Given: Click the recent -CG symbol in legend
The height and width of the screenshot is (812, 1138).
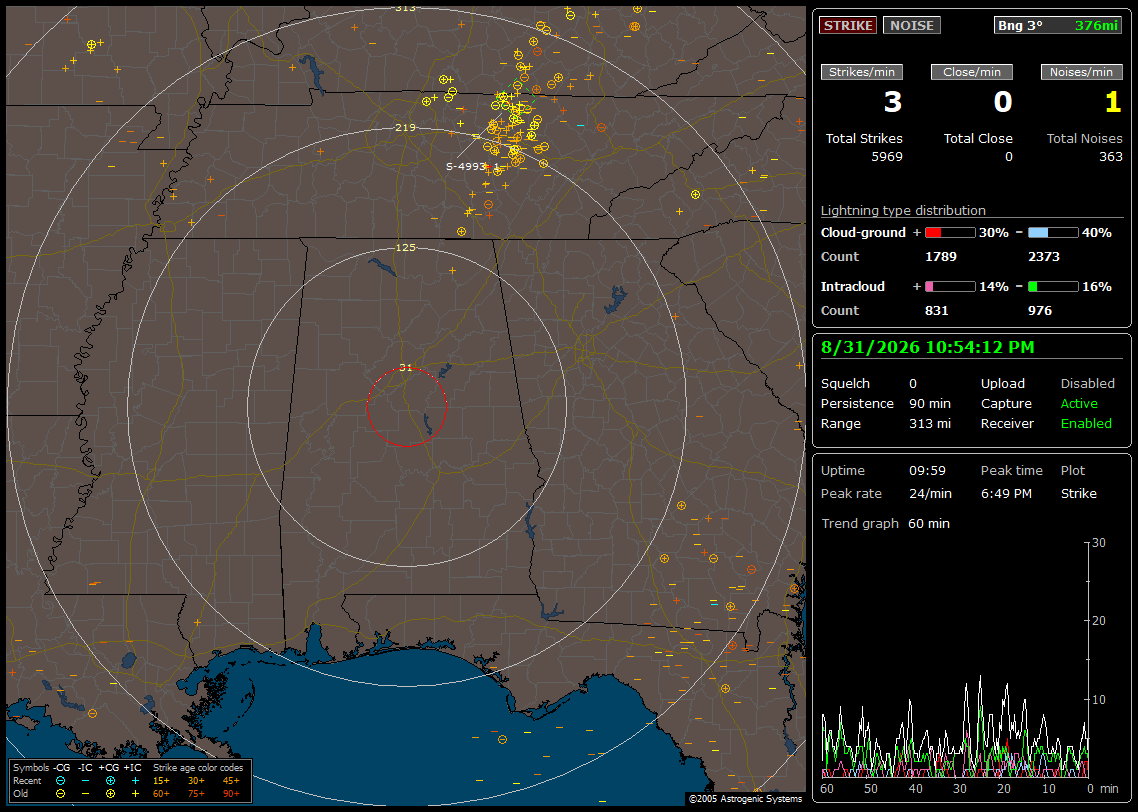Looking at the screenshot, I should point(60,781).
